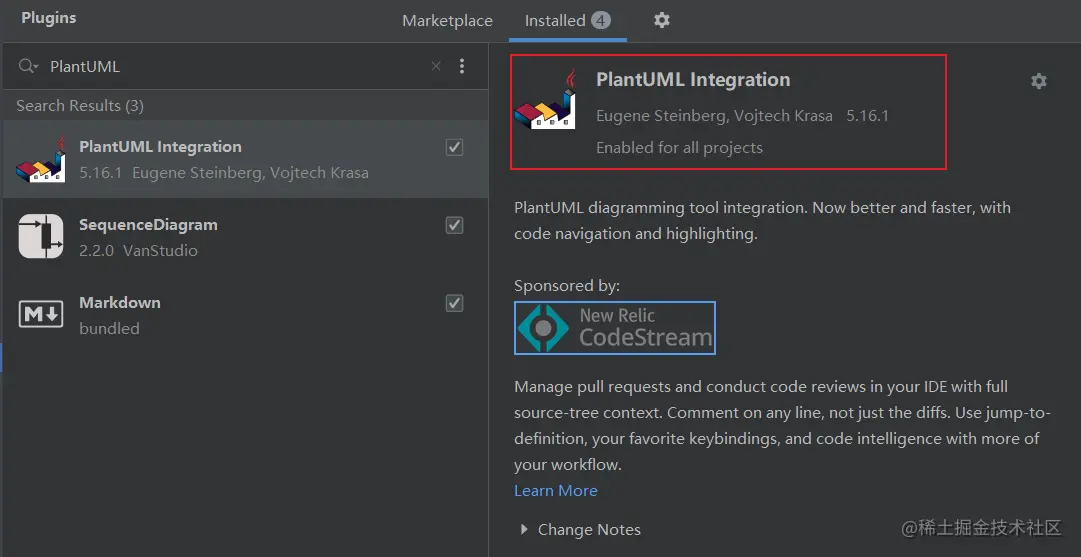
Task: Select the Installed tab
Action: pos(567,21)
